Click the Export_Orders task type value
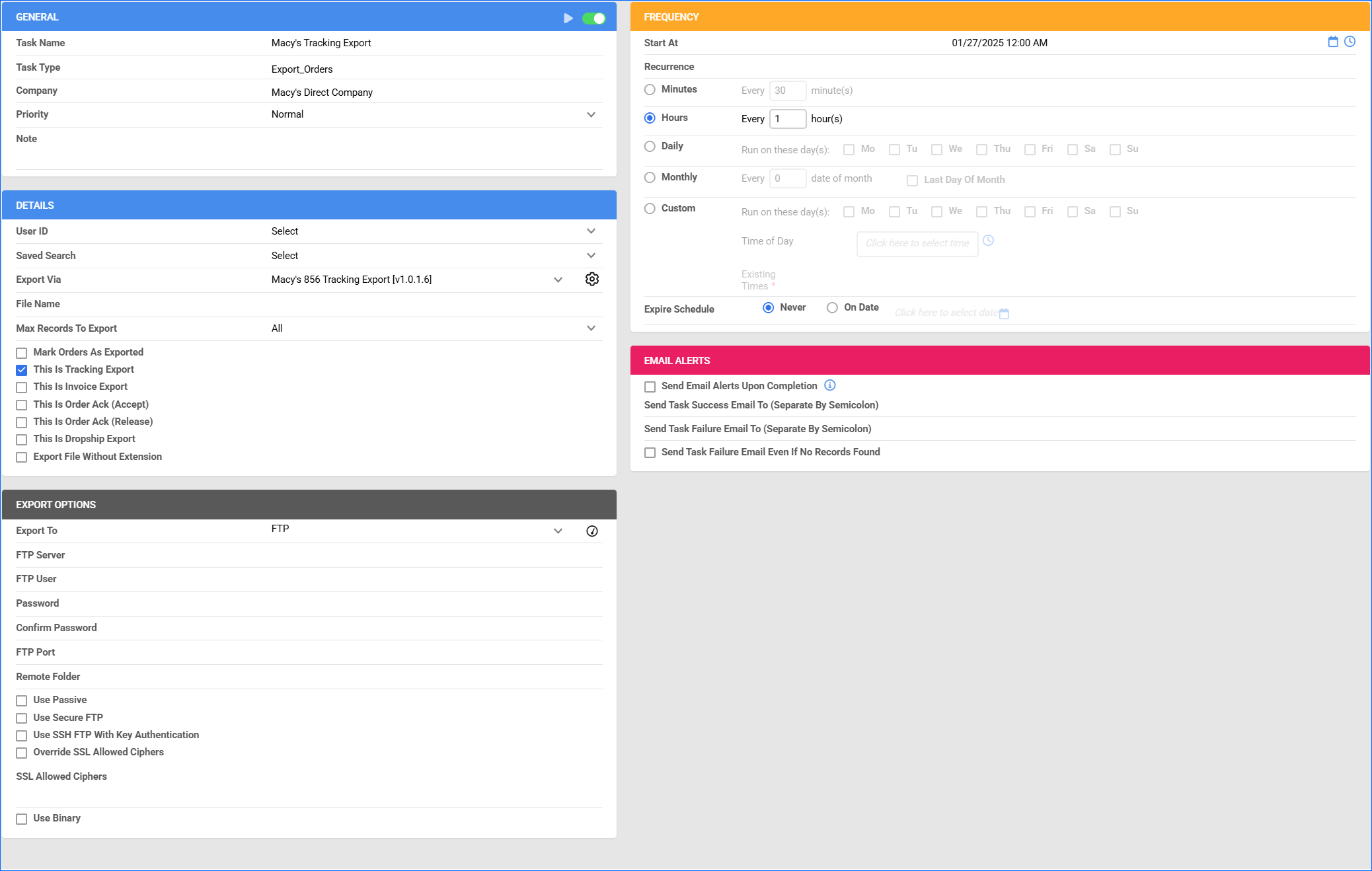Screen dimensions: 1372x871 click(302, 69)
